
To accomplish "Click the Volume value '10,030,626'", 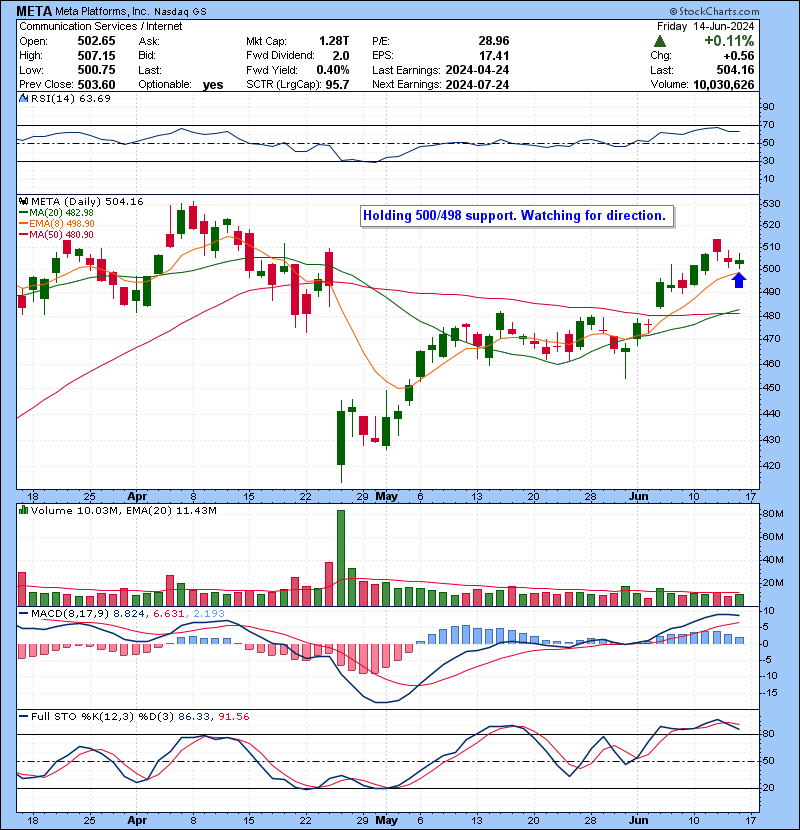I will point(723,84).
